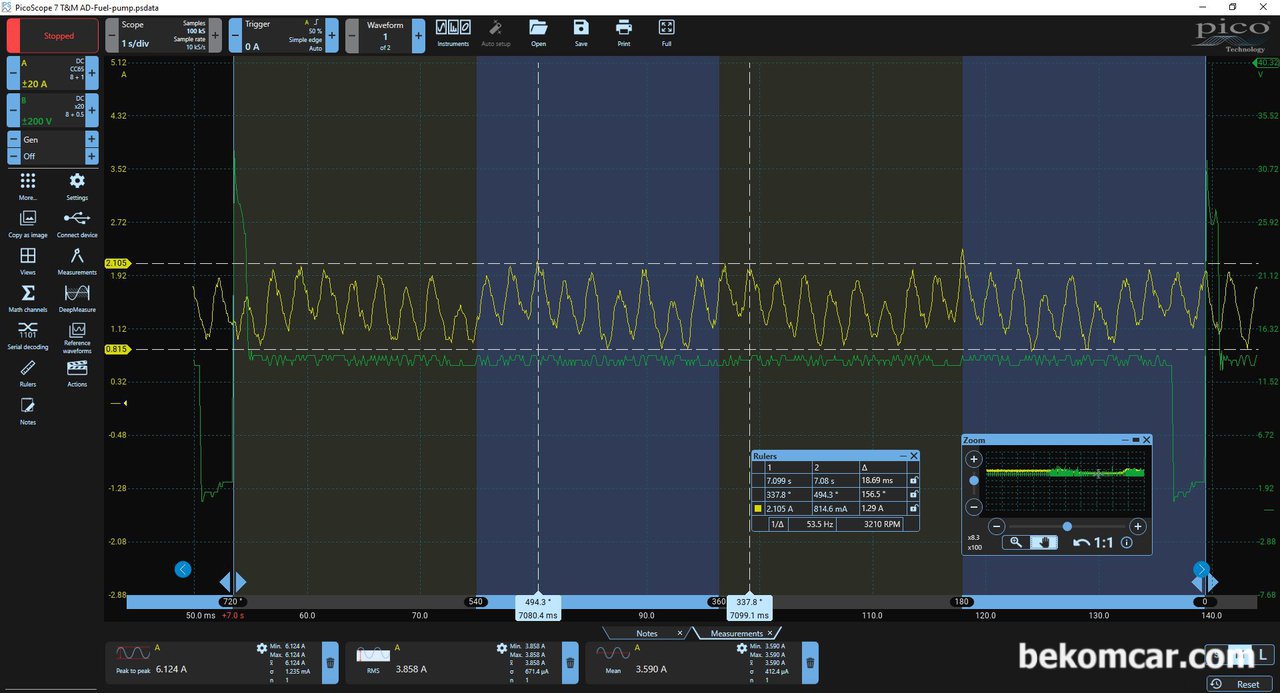
Task: Minimize the Rulers window
Action: (x=903, y=456)
